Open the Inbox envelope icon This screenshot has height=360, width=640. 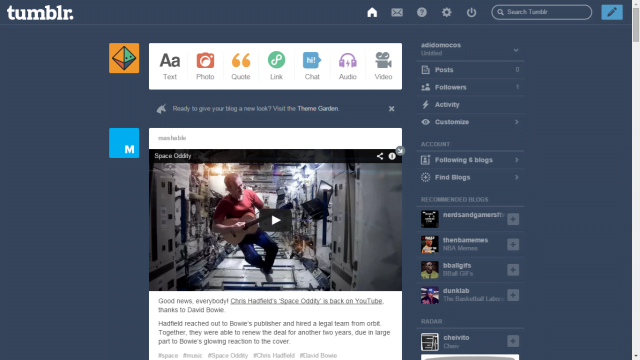tap(397, 12)
